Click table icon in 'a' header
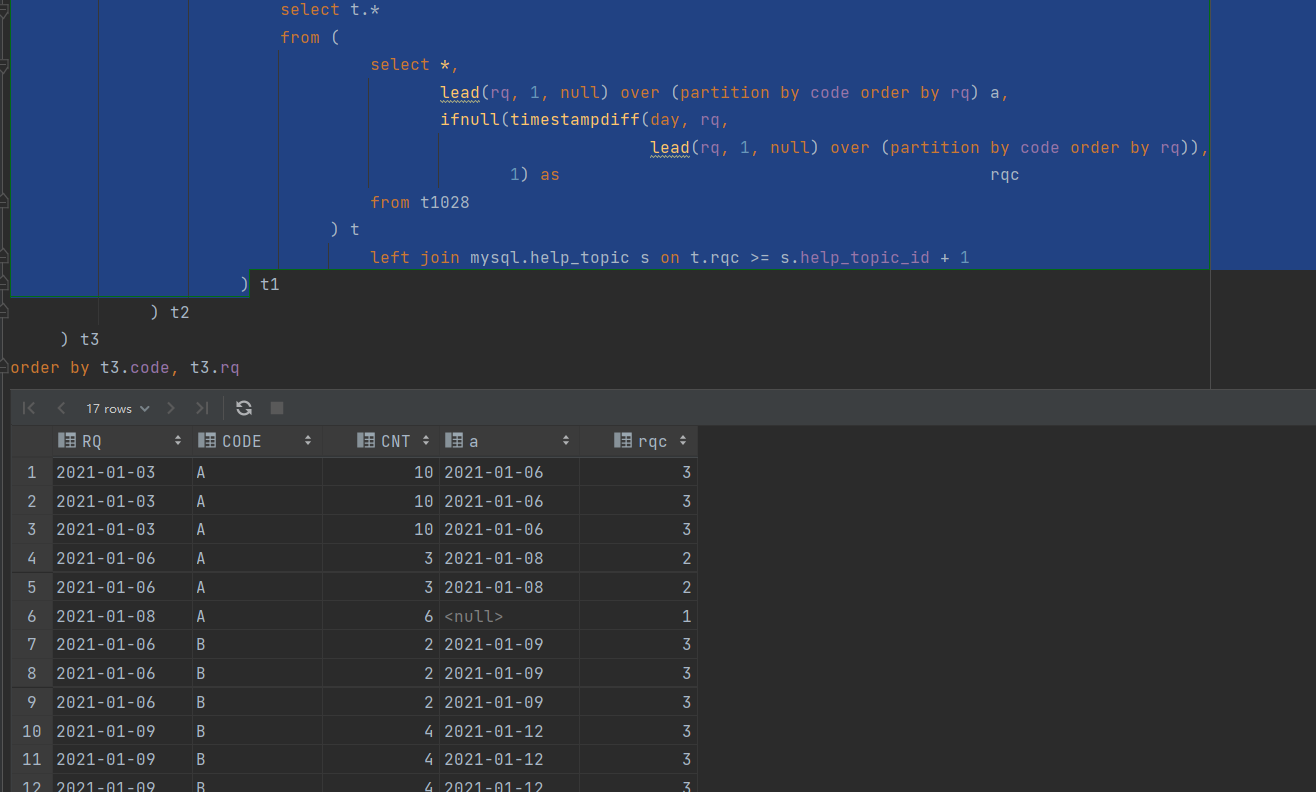This screenshot has height=792, width=1316. [x=454, y=441]
